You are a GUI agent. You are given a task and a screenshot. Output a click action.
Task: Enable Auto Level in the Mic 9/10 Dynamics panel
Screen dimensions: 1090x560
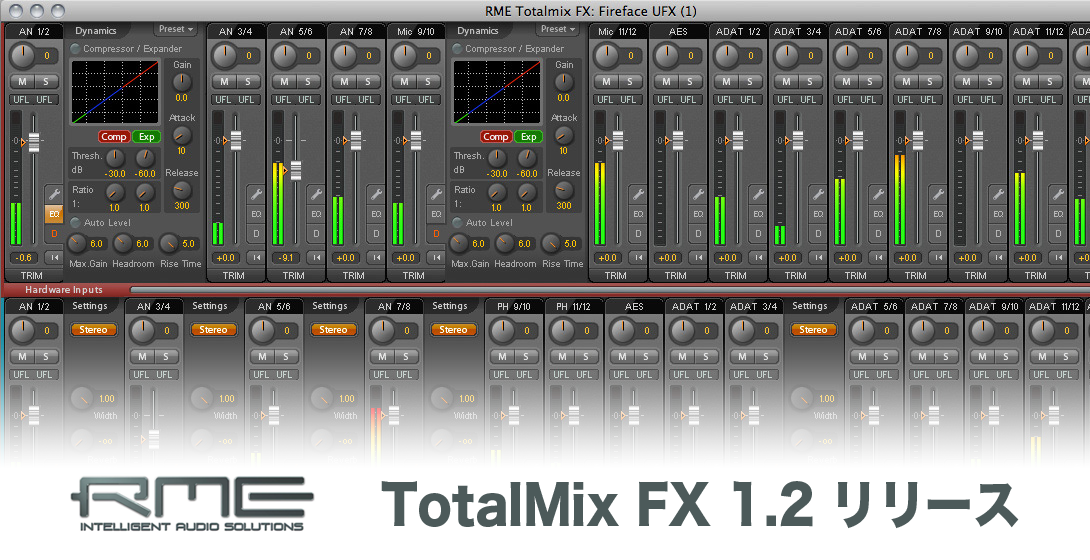pos(457,222)
